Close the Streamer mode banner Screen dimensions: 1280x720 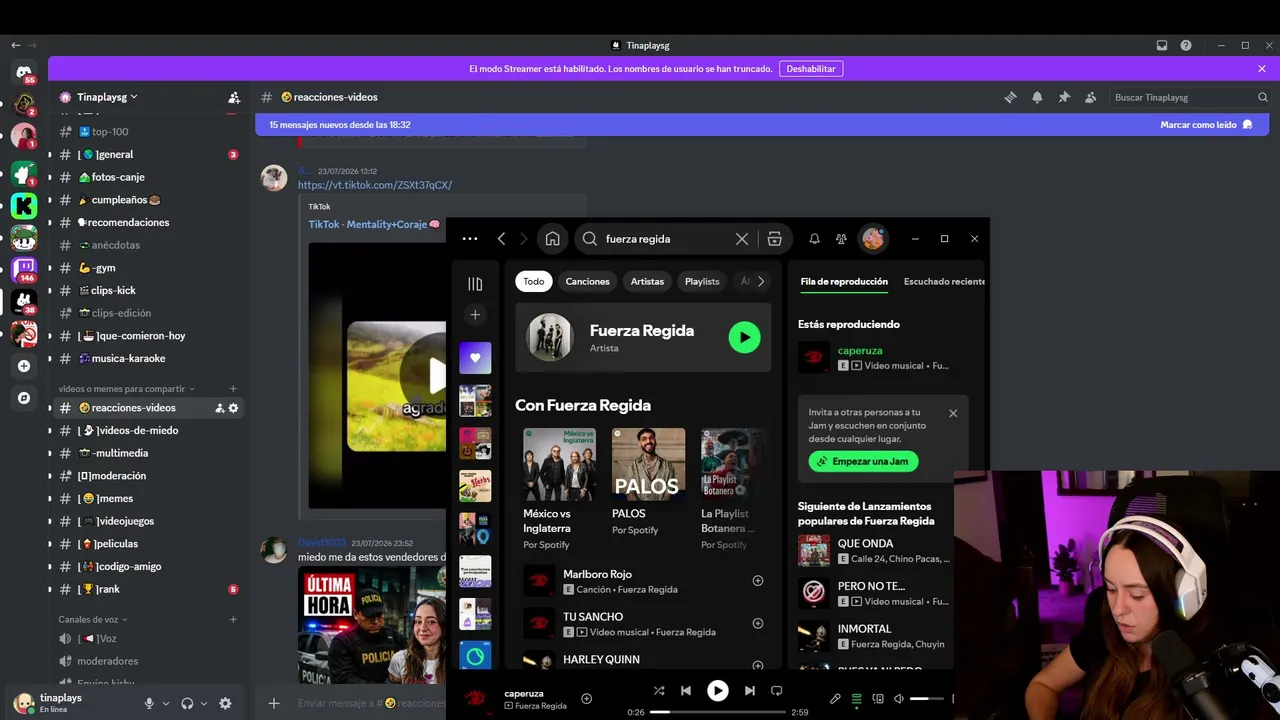coord(1262,69)
